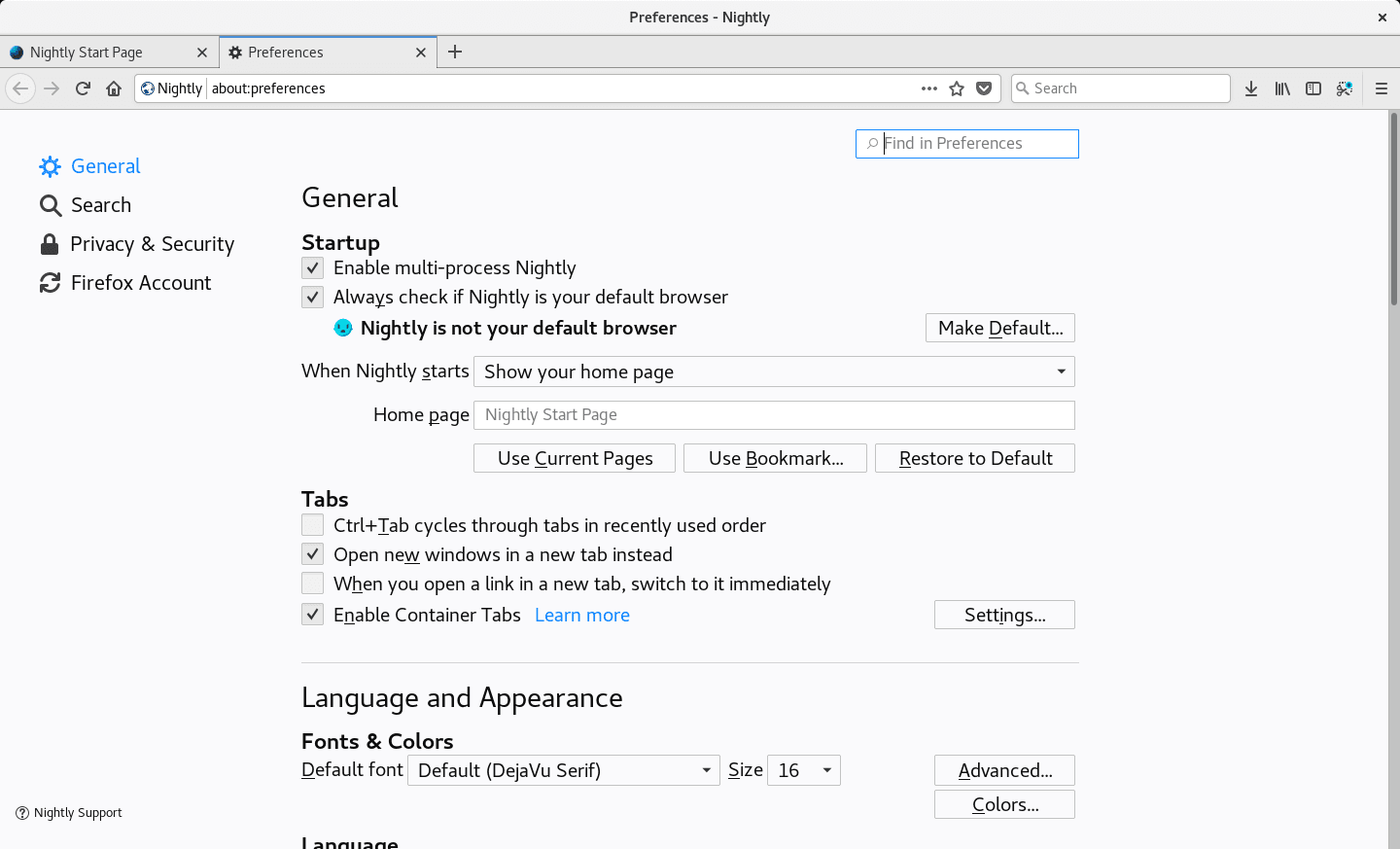Viewport: 1400px width, 849px height.
Task: Toggle Enable Container Tabs checkbox
Action: 312,615
